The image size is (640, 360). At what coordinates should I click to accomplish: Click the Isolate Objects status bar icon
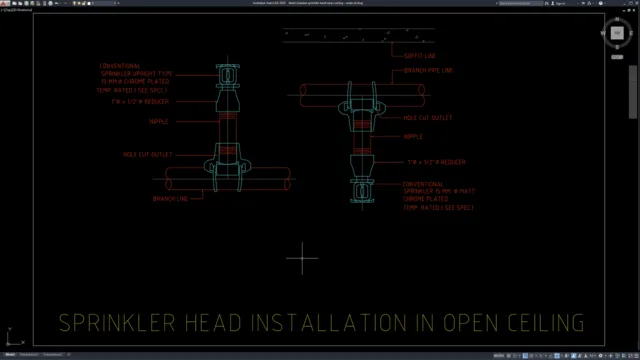tap(617, 356)
